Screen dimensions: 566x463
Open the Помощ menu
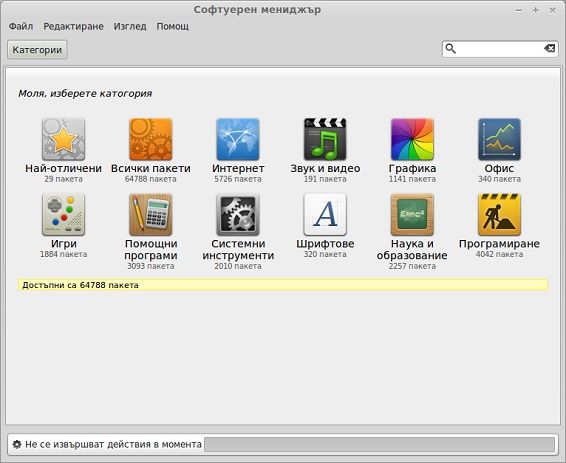point(173,26)
